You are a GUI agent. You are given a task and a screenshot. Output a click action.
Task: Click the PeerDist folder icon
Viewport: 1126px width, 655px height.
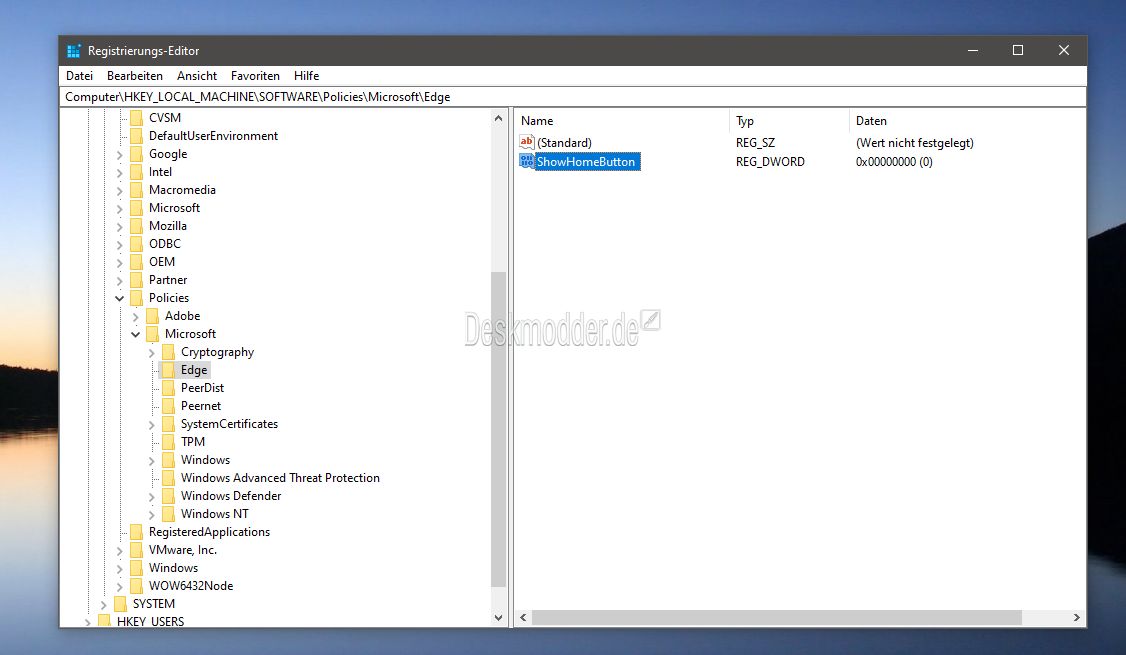pyautogui.click(x=168, y=388)
